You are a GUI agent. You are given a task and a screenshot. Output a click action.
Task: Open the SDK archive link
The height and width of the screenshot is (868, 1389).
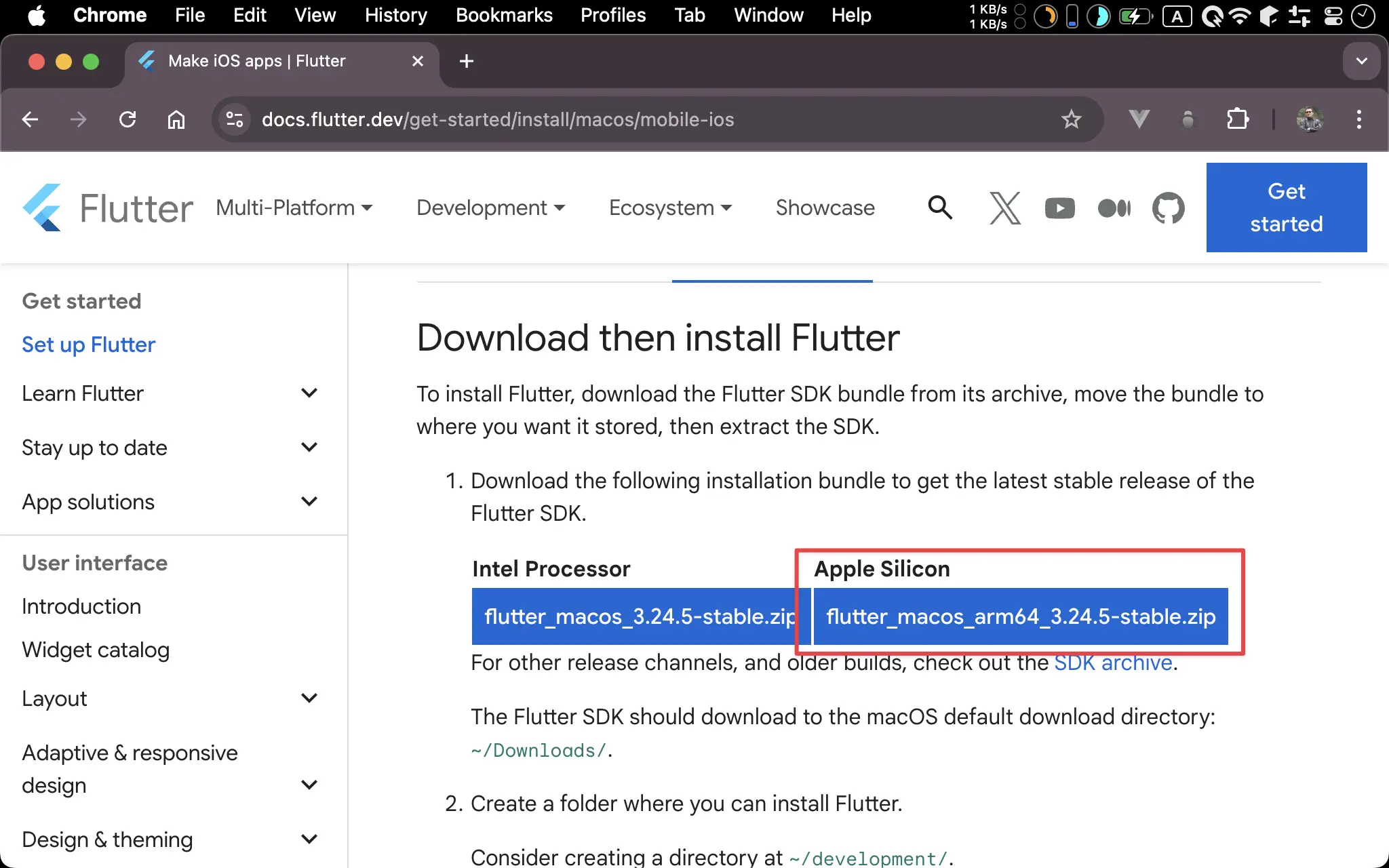(x=1113, y=663)
